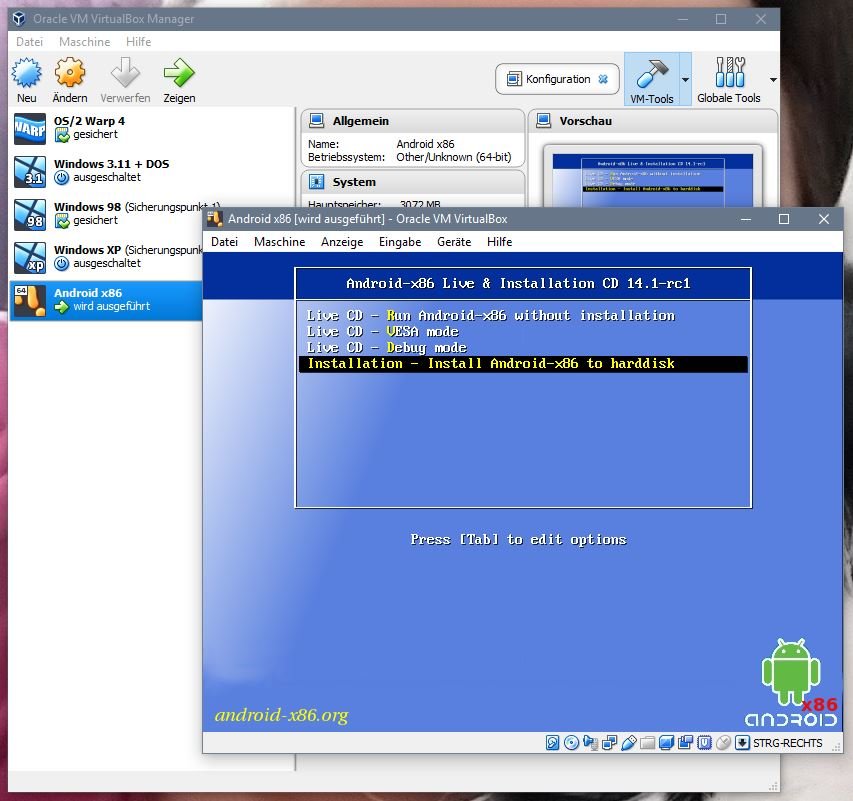This screenshot has height=801, width=853.
Task: Minimize the Android x86 VM window
Action: coord(746,219)
